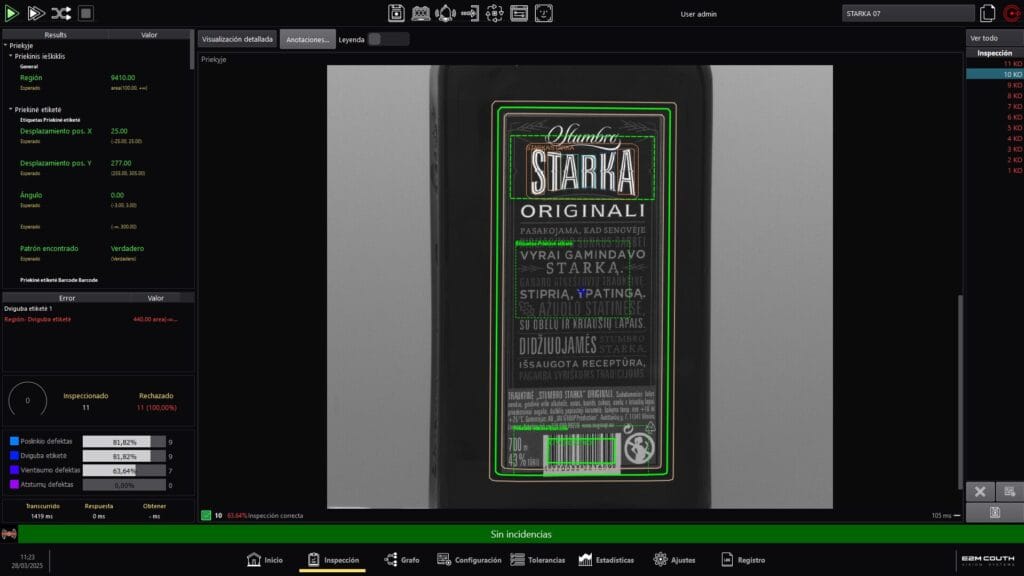
Task: Collapse the Priekyje tree node
Action: tap(5, 45)
